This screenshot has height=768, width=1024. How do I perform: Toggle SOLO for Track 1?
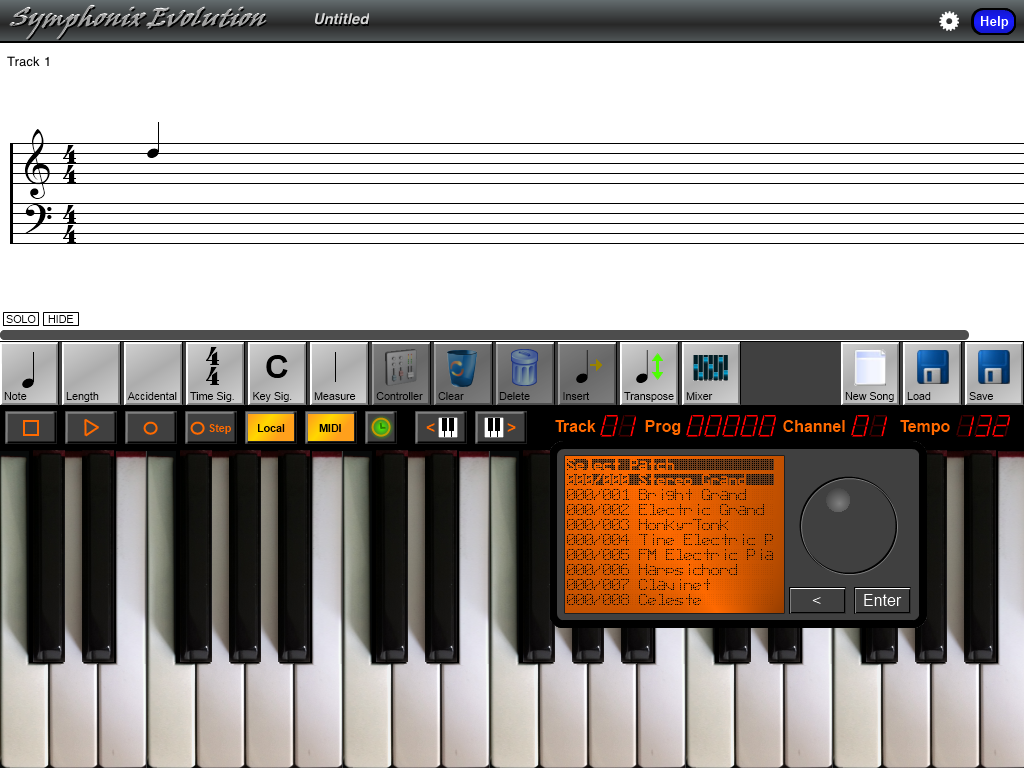point(21,319)
